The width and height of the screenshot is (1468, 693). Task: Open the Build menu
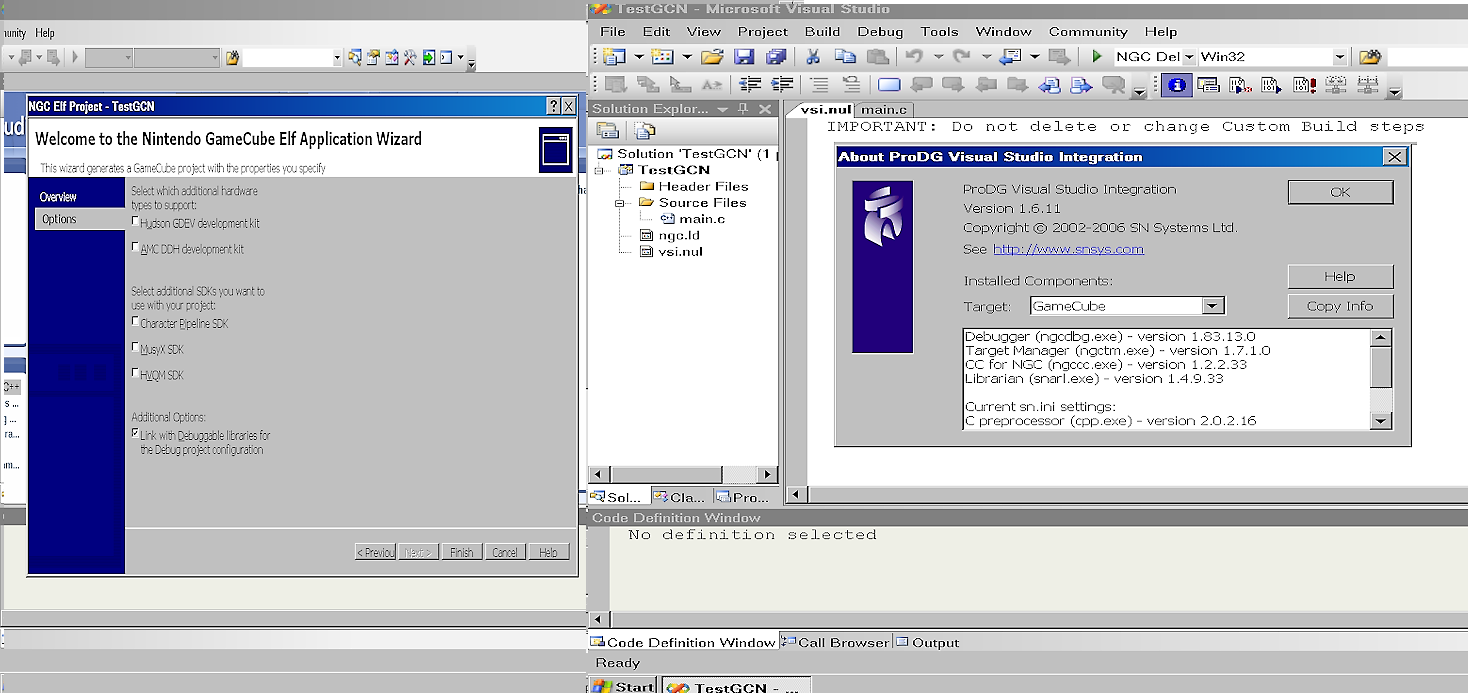tap(822, 32)
